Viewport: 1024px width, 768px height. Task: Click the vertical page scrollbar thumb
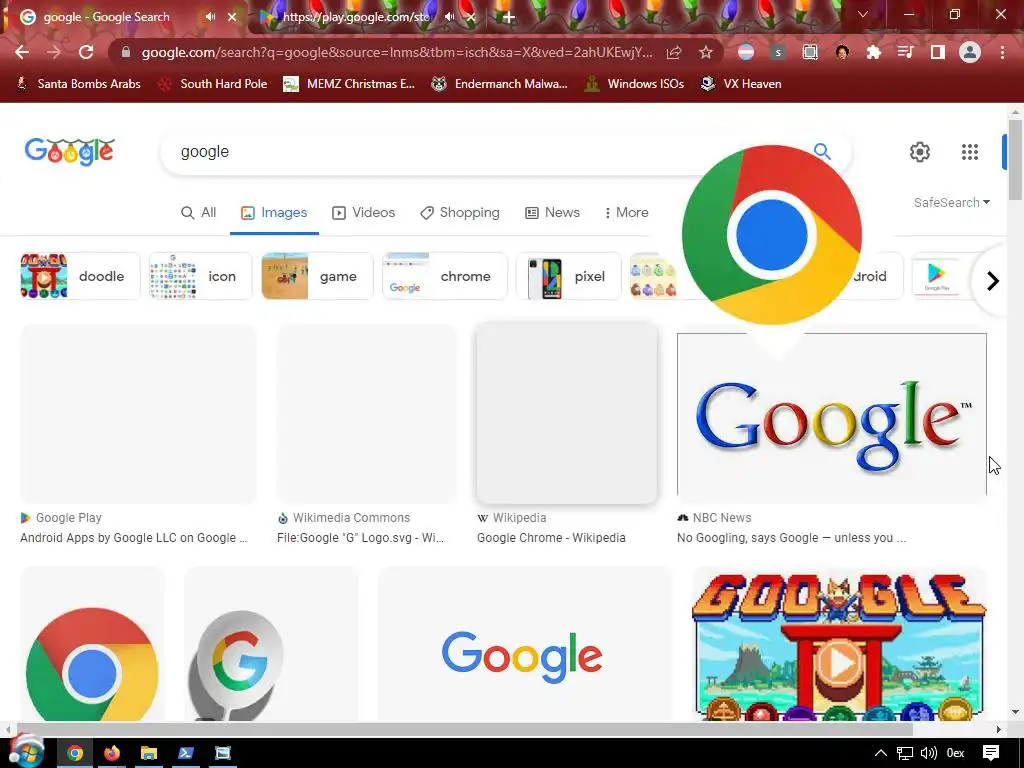coord(1015,160)
